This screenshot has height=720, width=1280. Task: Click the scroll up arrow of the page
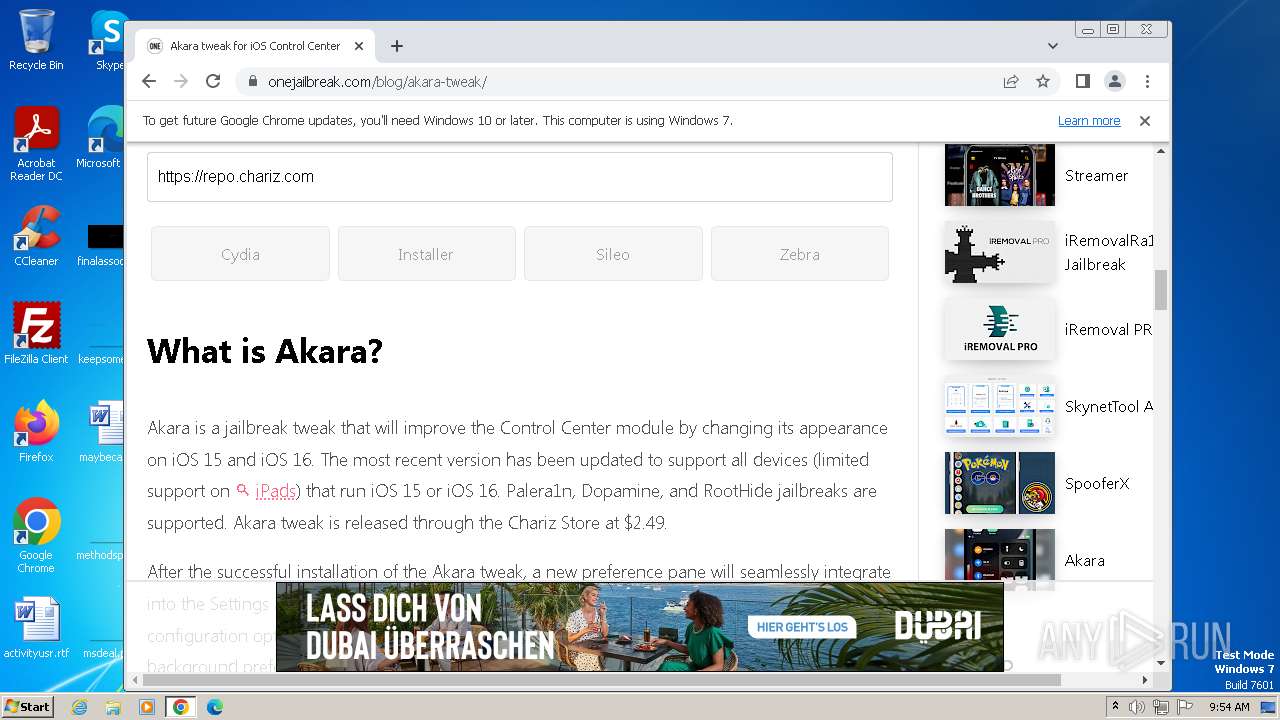click(1161, 151)
